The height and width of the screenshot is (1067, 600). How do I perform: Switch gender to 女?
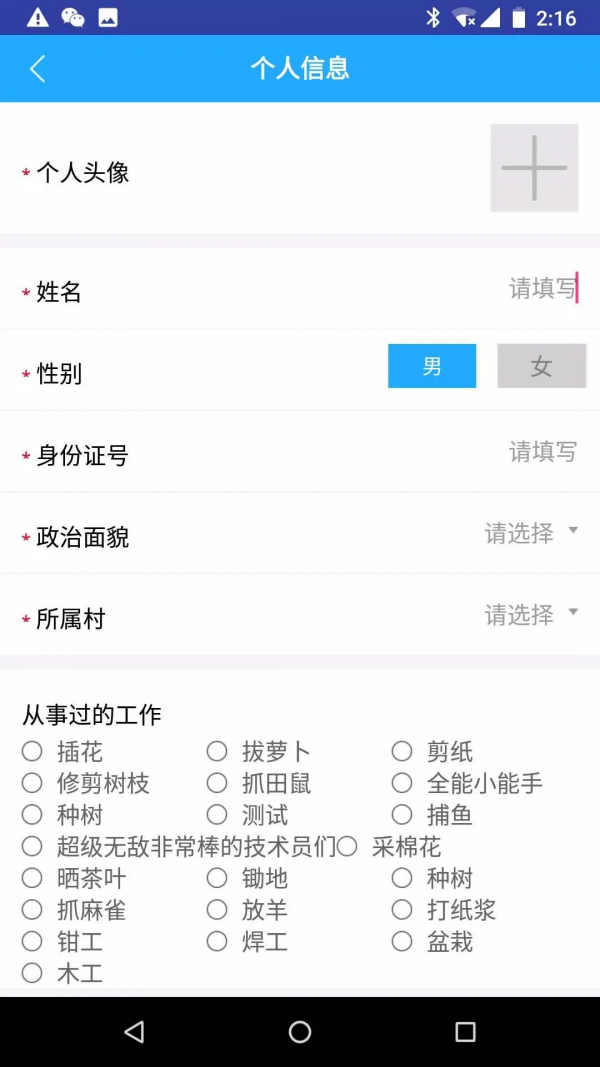pos(541,366)
